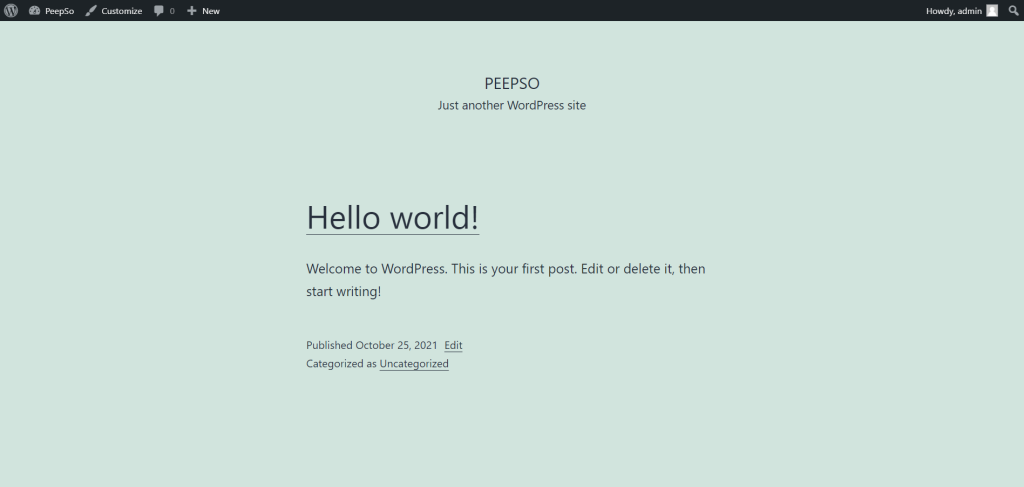Click the comment count zero

[172, 11]
